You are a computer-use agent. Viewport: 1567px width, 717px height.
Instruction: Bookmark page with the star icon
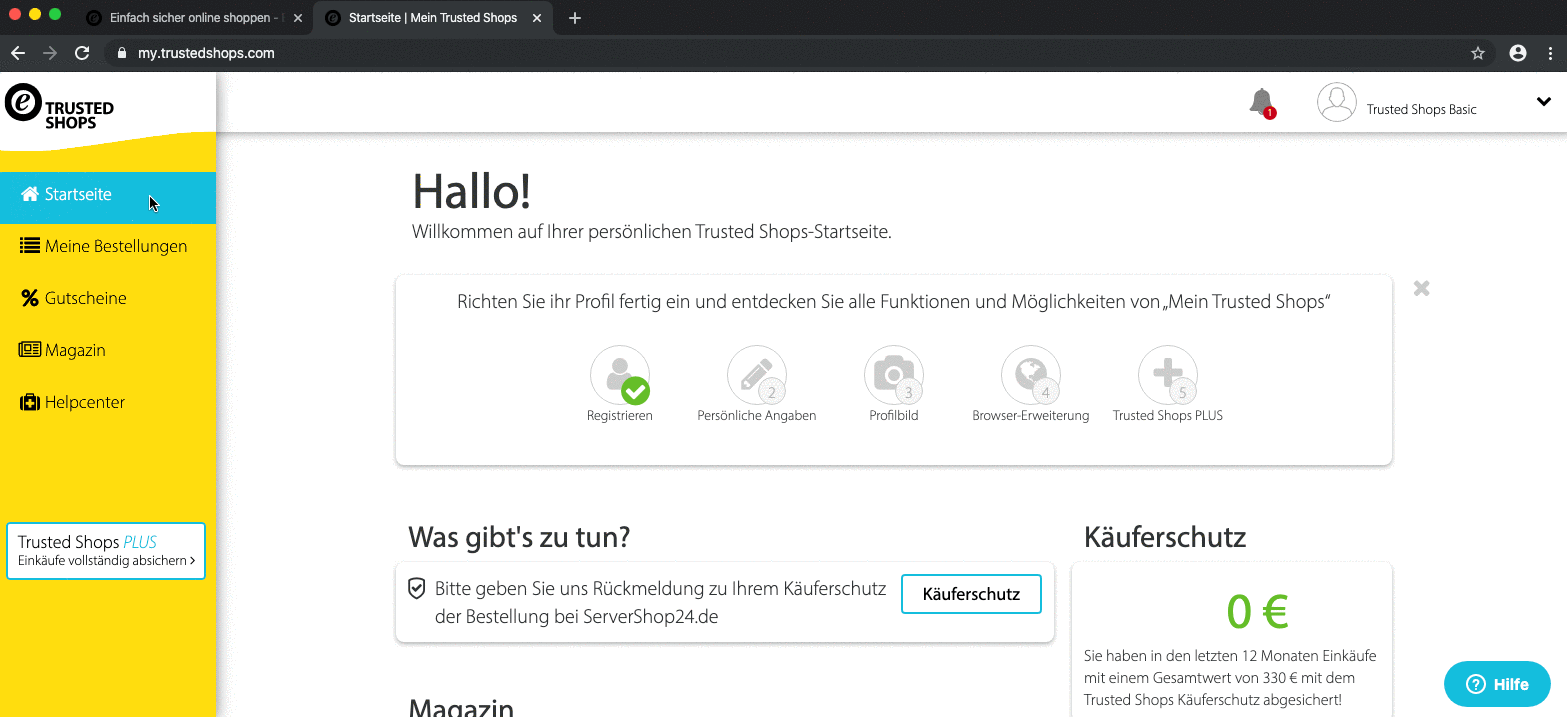1478,54
